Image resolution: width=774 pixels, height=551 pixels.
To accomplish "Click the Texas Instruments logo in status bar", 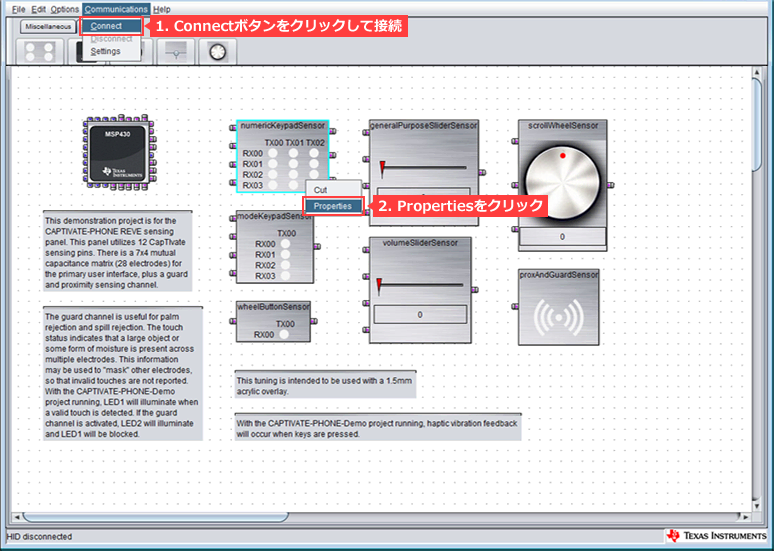I will click(x=716, y=536).
